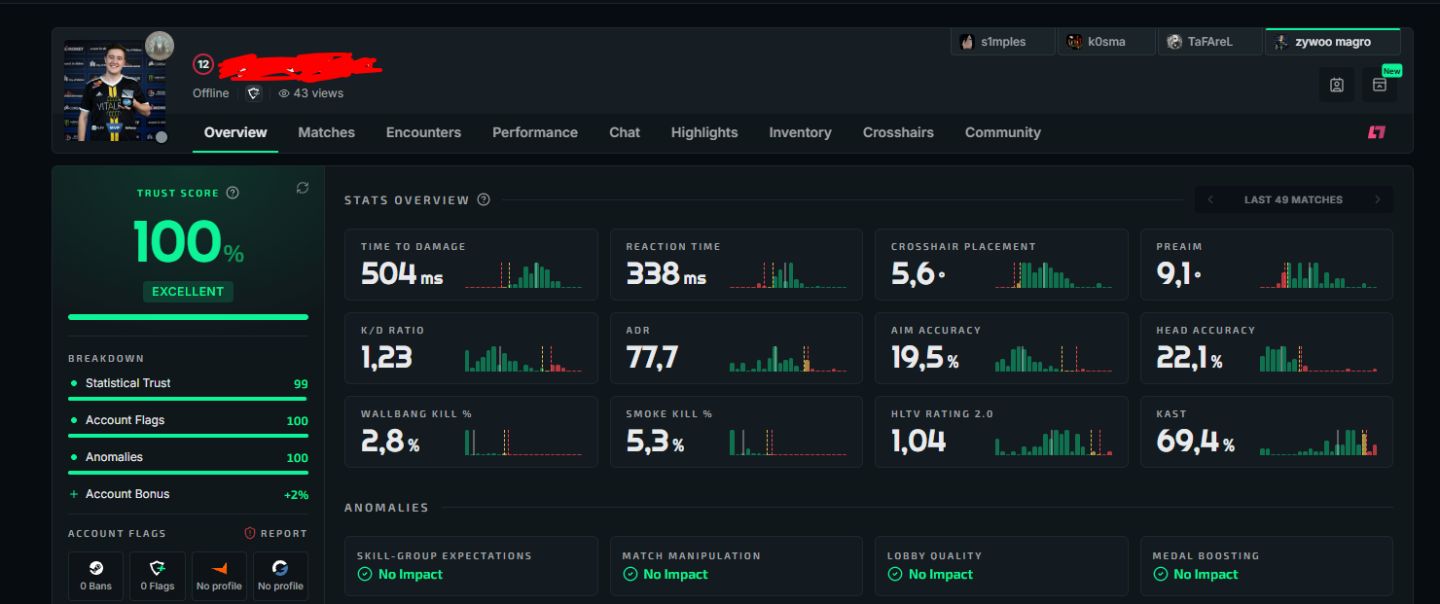
Task: Expand the Account Flags breakdown row
Action: pyautogui.click(x=188, y=421)
